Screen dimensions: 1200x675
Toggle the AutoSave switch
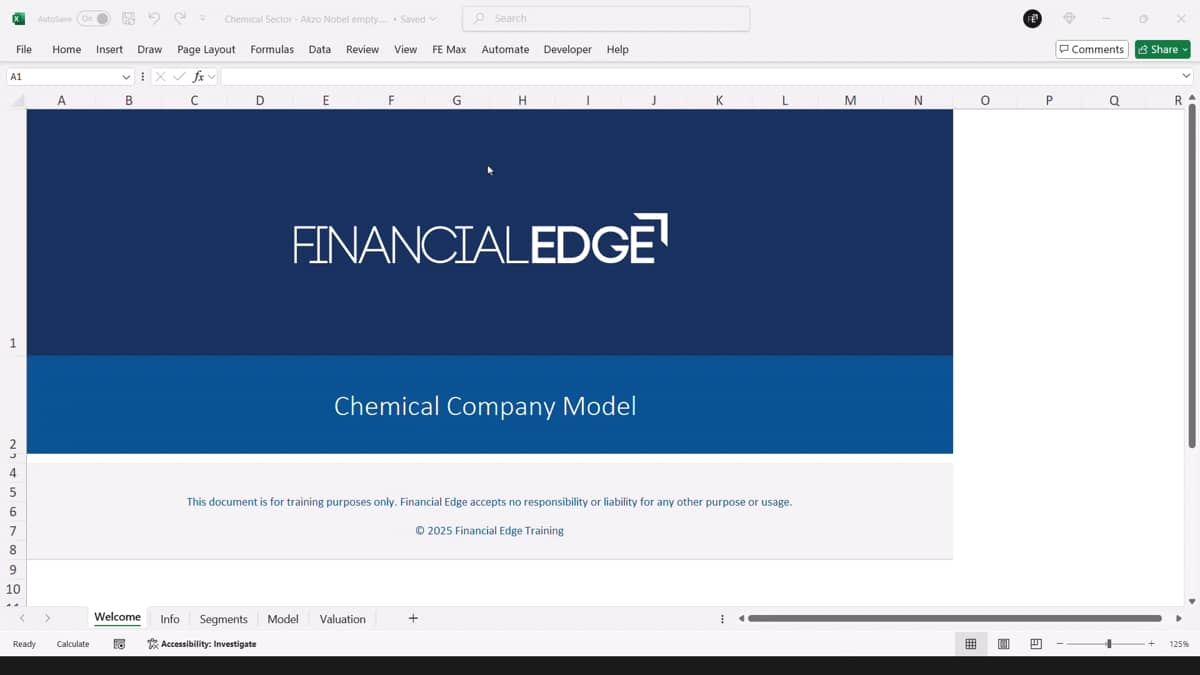point(94,18)
